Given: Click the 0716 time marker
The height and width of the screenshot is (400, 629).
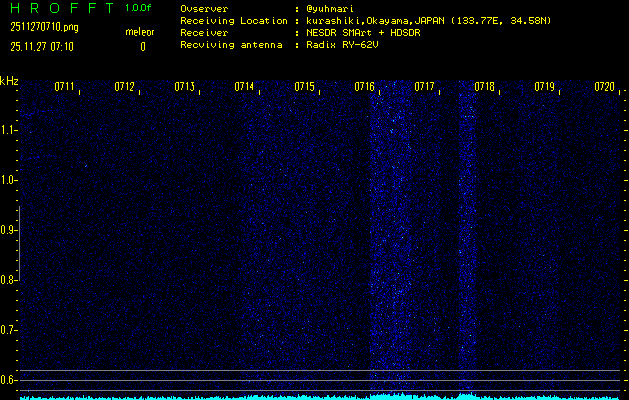Looking at the screenshot, I should (365, 87).
